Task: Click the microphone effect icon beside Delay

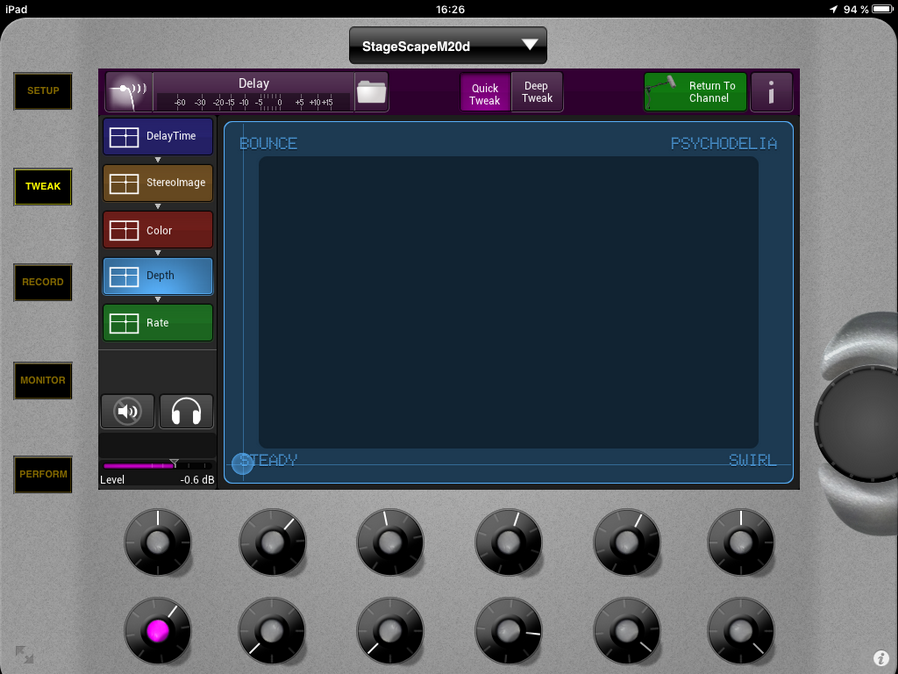Action: point(127,92)
